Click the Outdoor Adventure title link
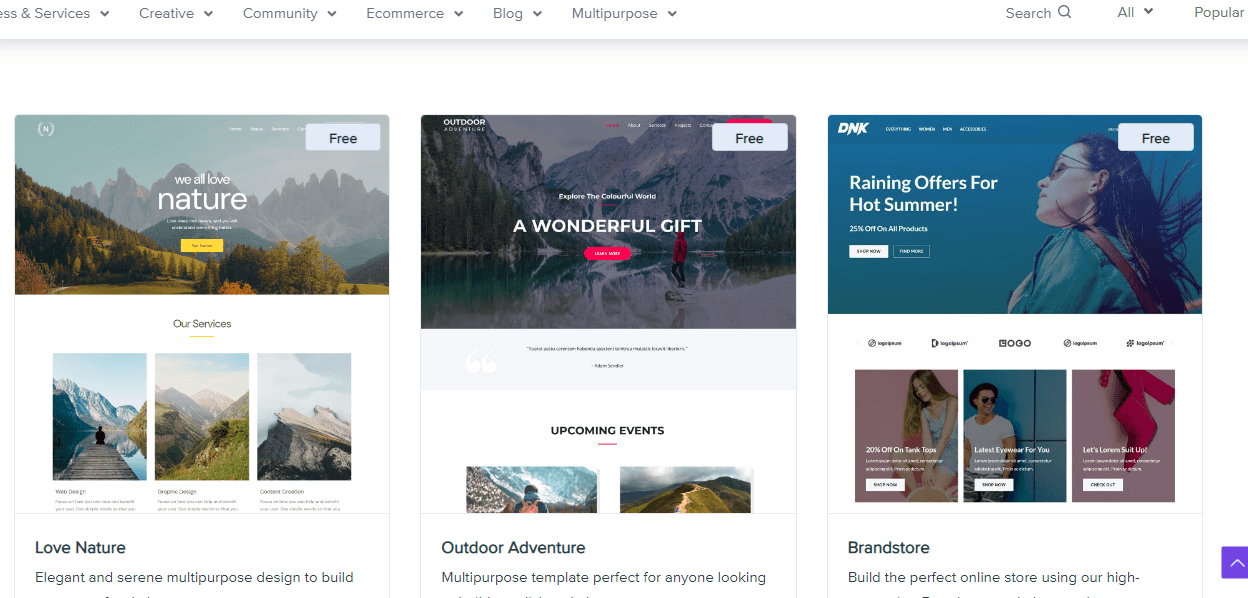Viewport: 1248px width, 598px height. coord(513,548)
